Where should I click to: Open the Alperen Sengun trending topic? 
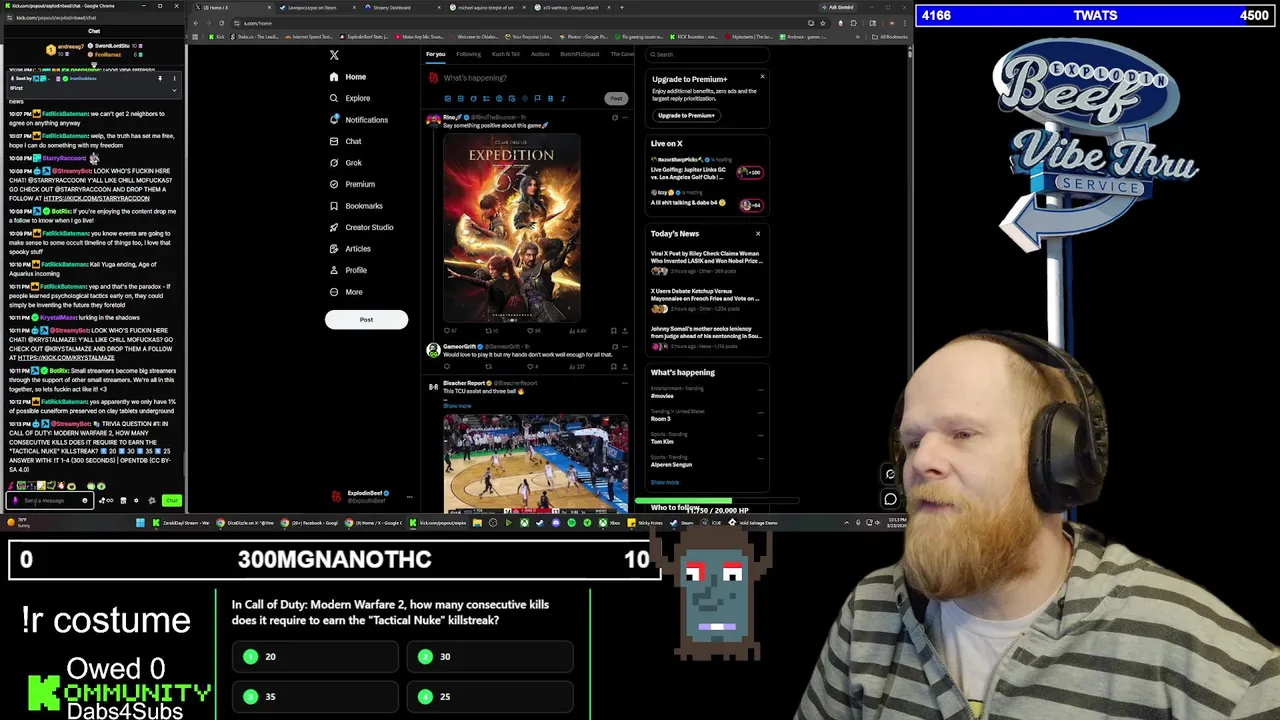671,464
